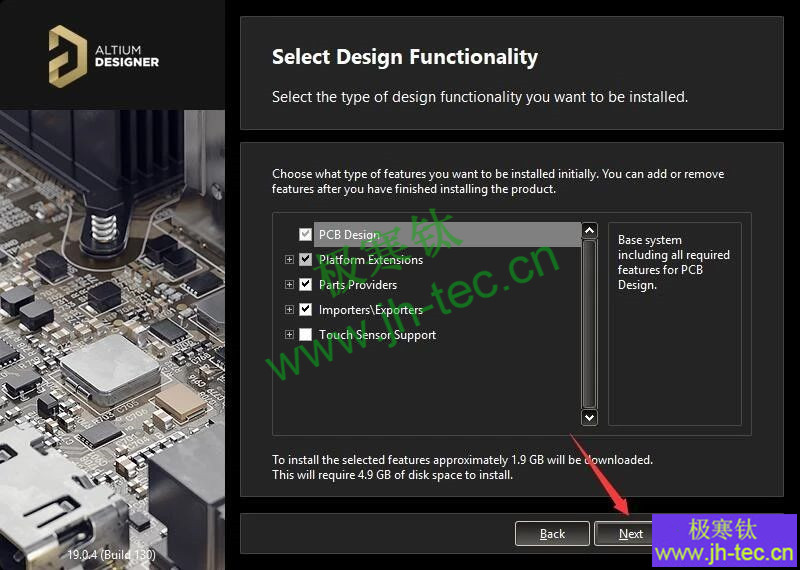Uncheck the Platform Extensions checkbox
The image size is (800, 570).
coord(305,259)
